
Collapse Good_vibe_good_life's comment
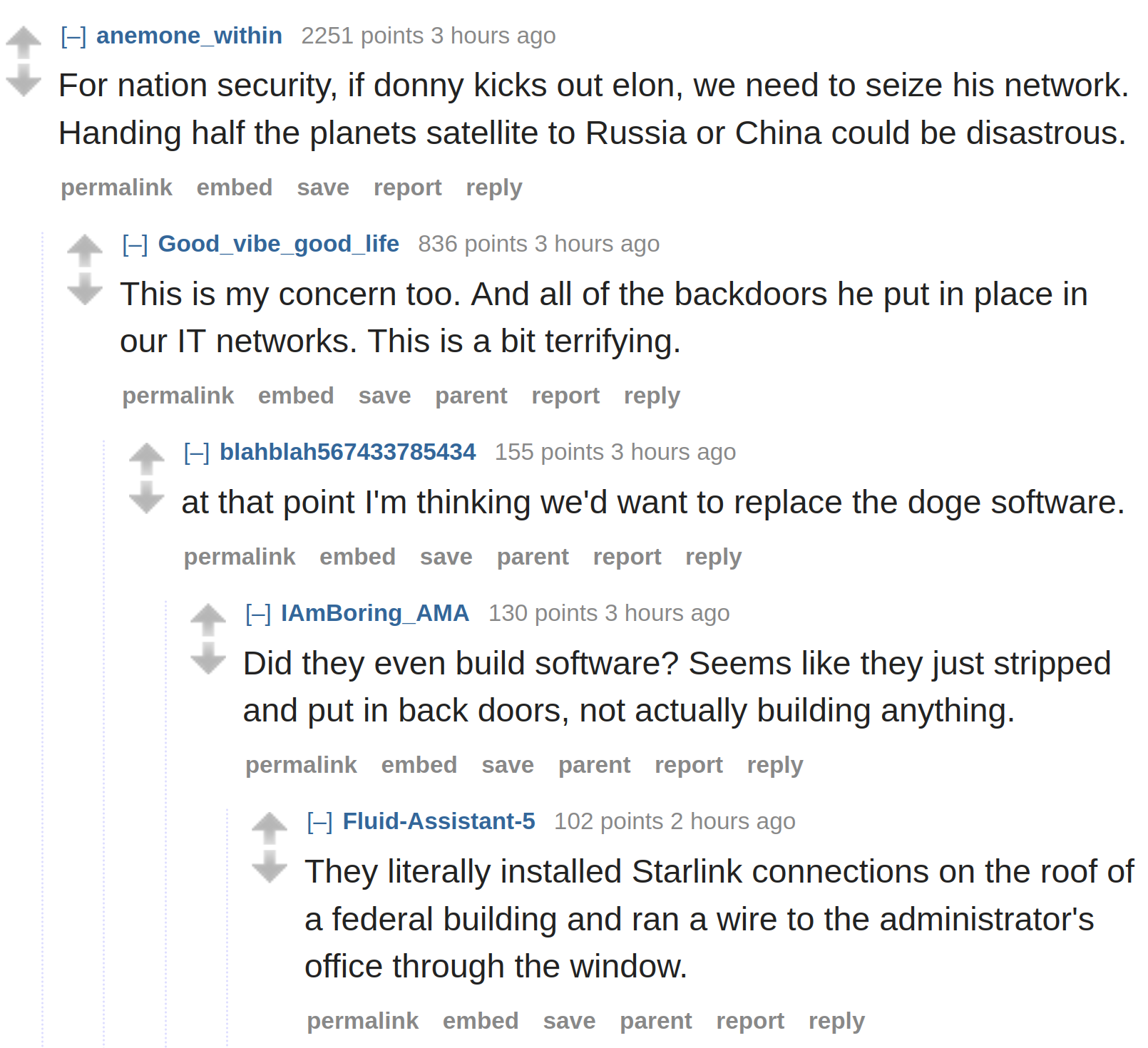(x=135, y=244)
